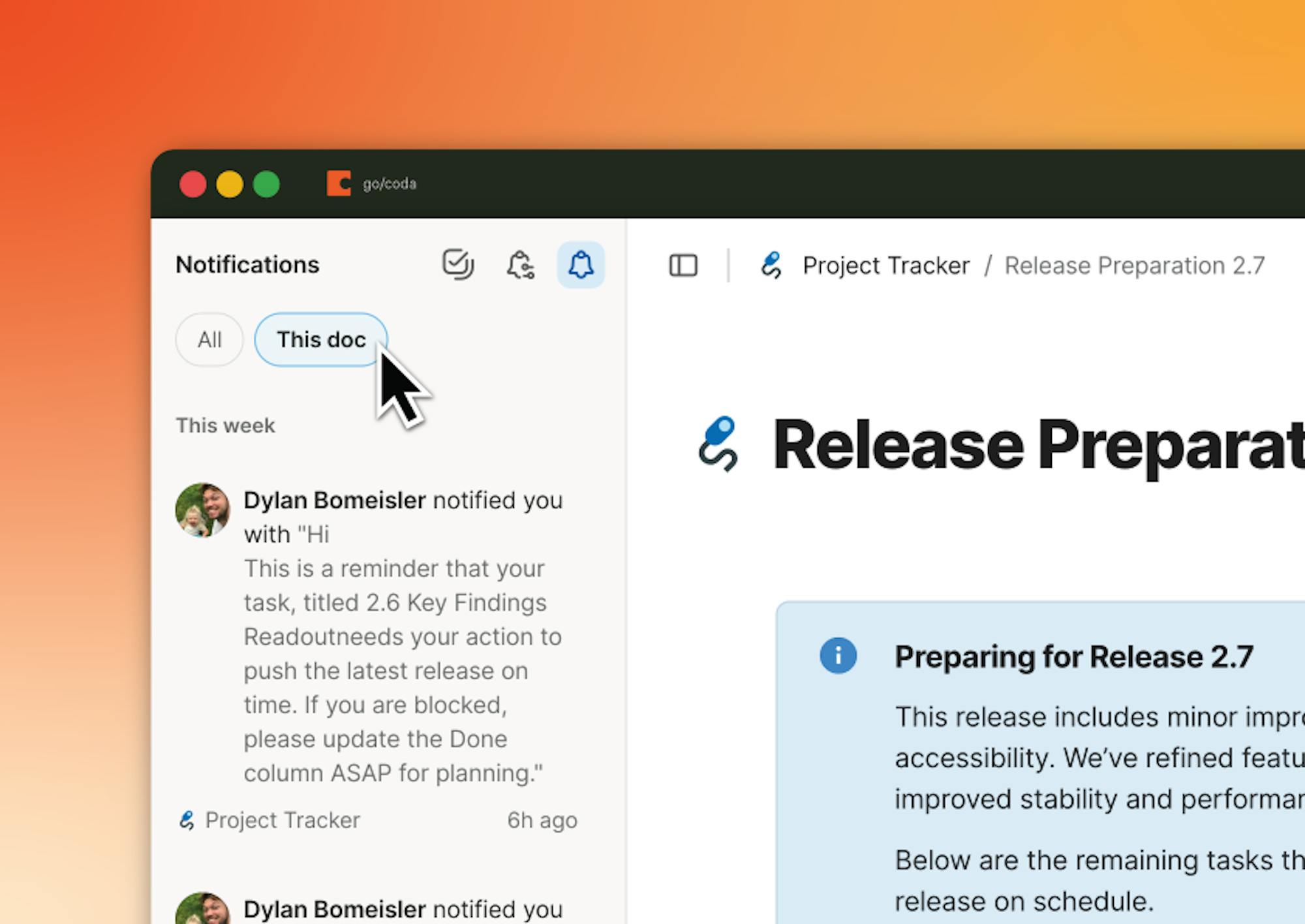Click the Coda logo in title bar
Image resolution: width=1305 pixels, height=924 pixels.
[339, 183]
